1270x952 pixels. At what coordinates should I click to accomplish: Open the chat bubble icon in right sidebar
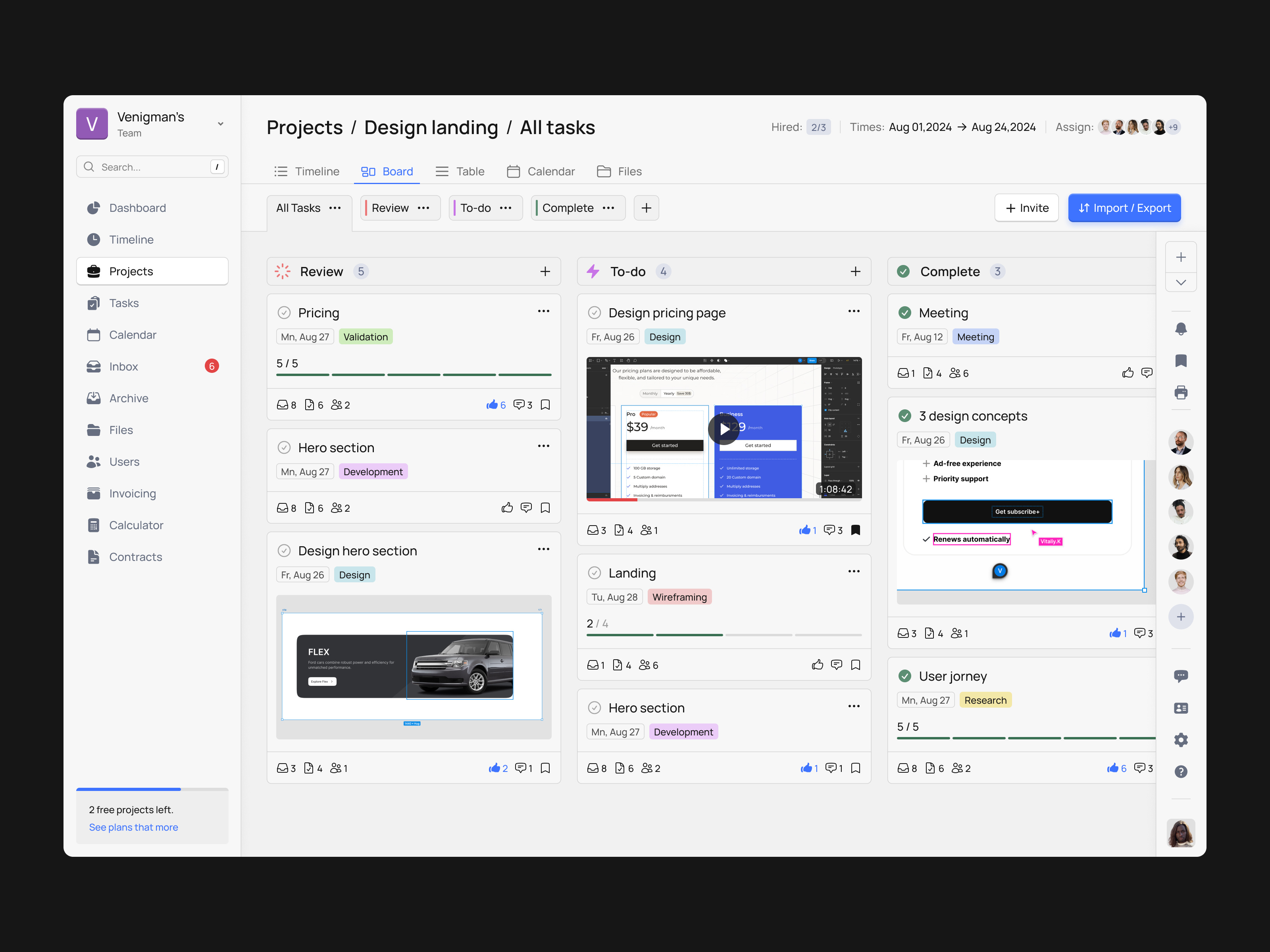click(x=1181, y=676)
